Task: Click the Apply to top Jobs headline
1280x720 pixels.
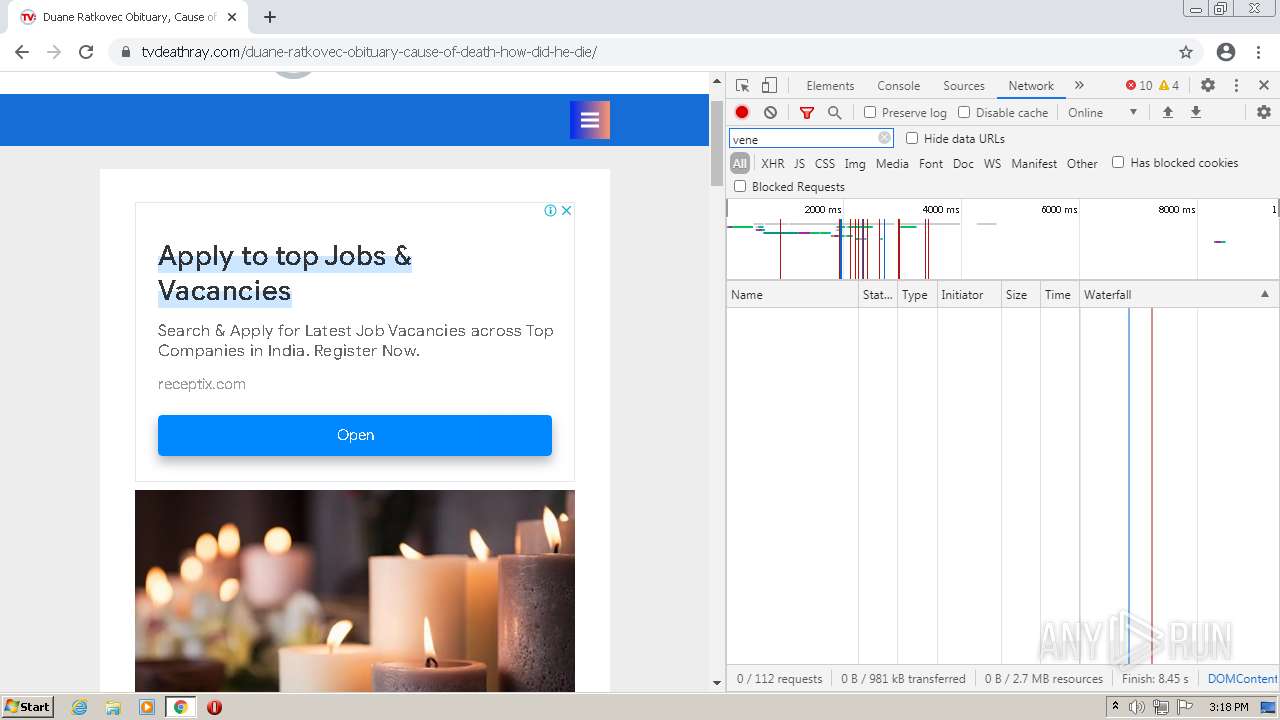Action: click(285, 273)
